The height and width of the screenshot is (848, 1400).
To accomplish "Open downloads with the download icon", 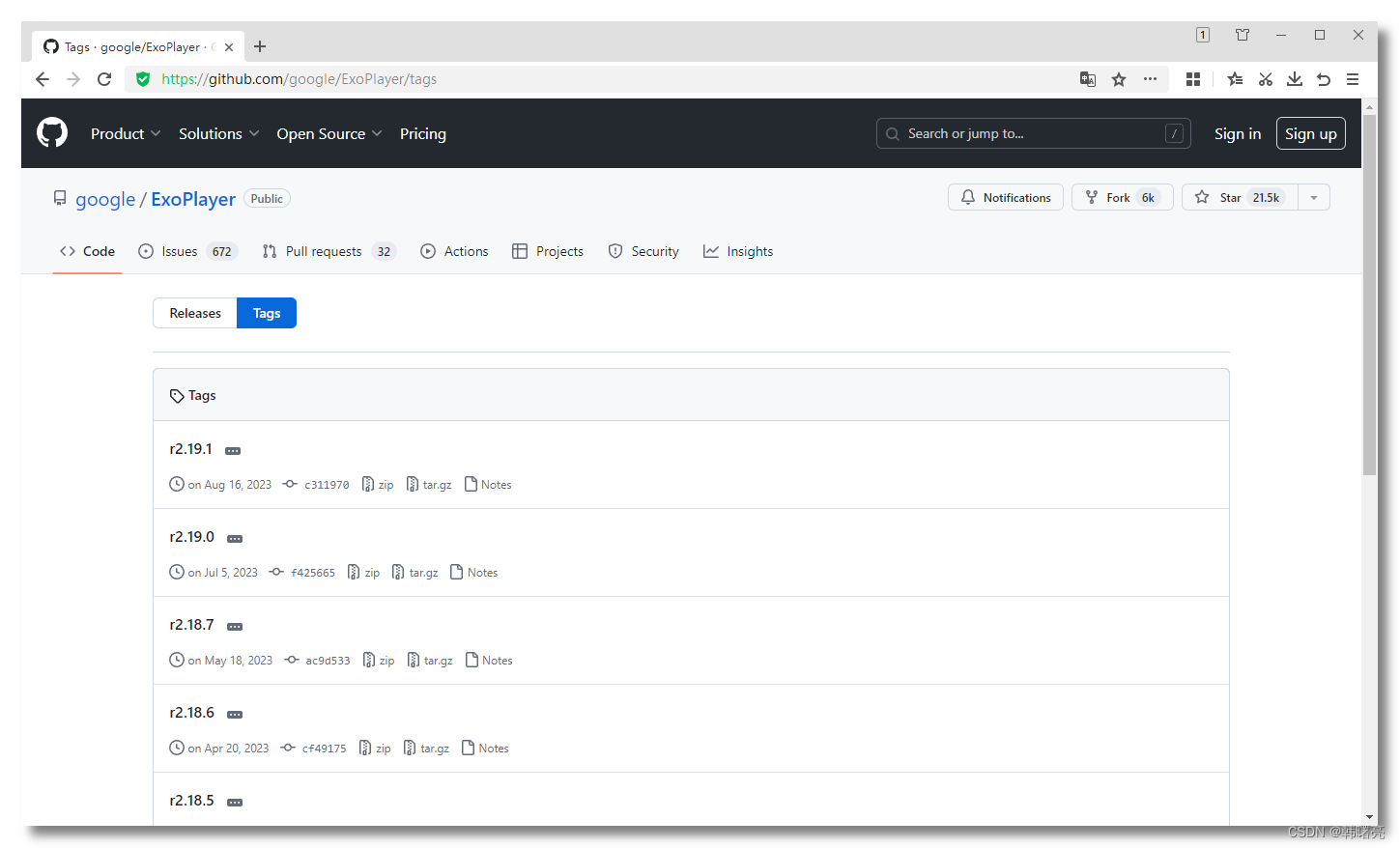I will click(x=1295, y=79).
